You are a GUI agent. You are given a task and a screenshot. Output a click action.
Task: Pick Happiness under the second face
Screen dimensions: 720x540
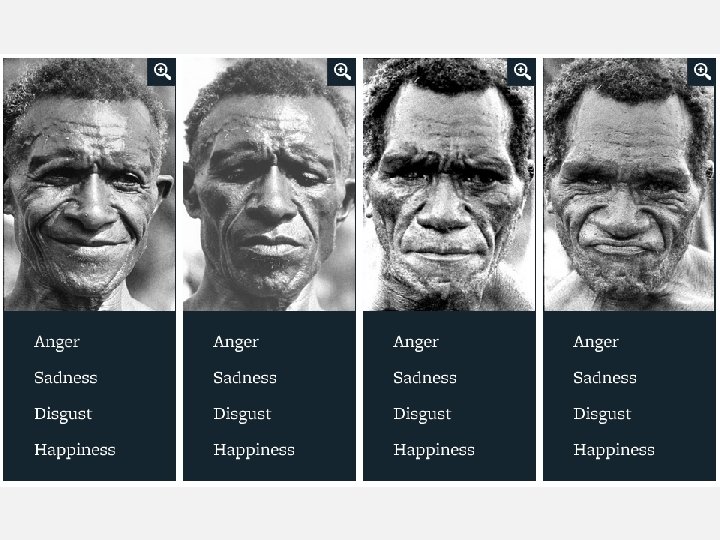pos(254,450)
